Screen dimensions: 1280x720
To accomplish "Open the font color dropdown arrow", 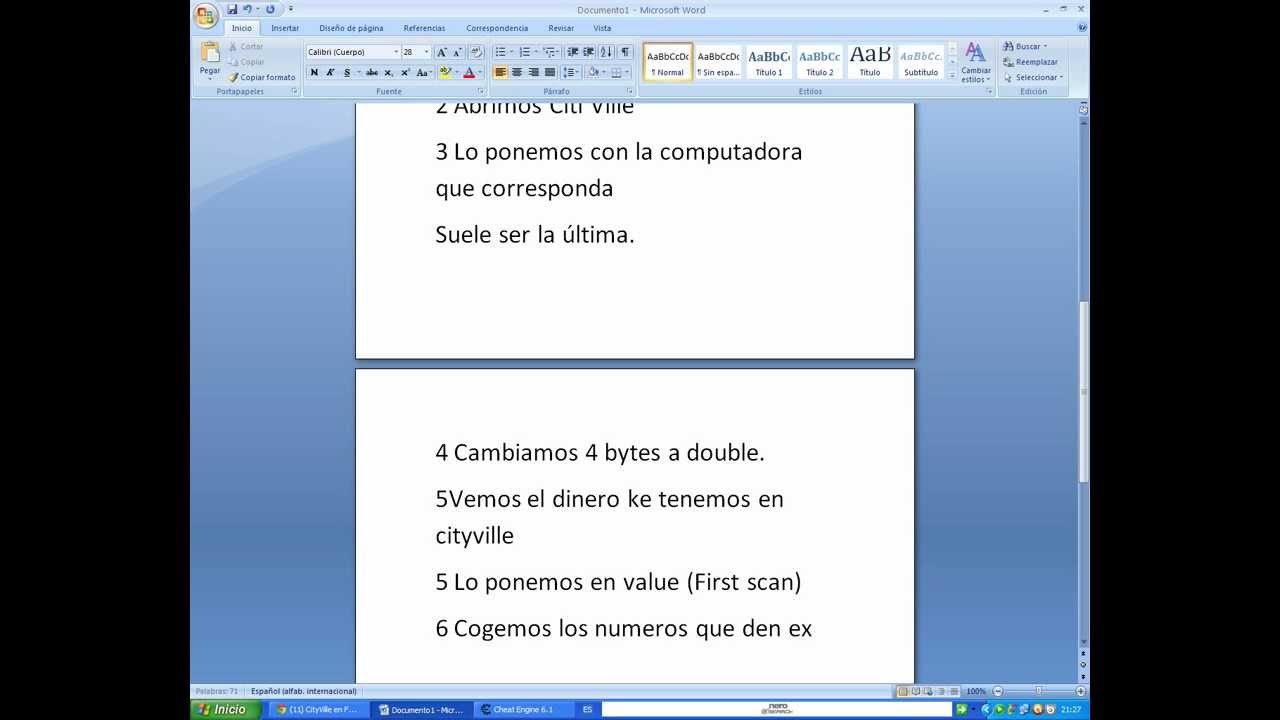I will pyautogui.click(x=480, y=72).
